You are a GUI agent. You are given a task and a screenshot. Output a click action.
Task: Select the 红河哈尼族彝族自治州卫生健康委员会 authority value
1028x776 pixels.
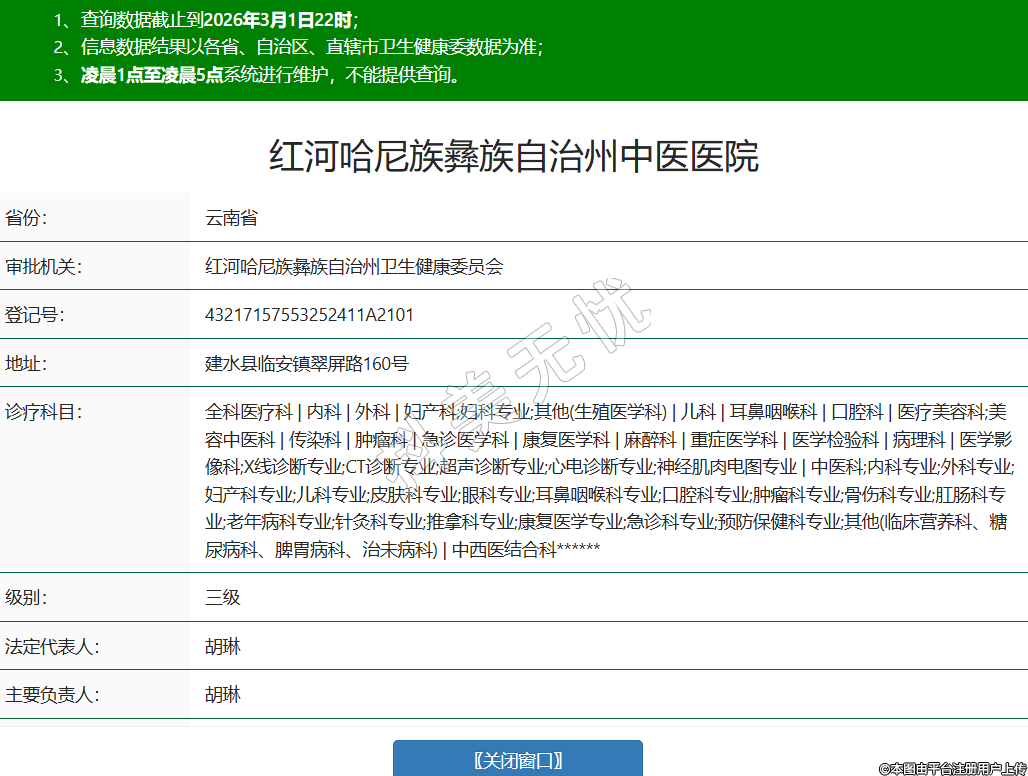pyautogui.click(x=354, y=266)
